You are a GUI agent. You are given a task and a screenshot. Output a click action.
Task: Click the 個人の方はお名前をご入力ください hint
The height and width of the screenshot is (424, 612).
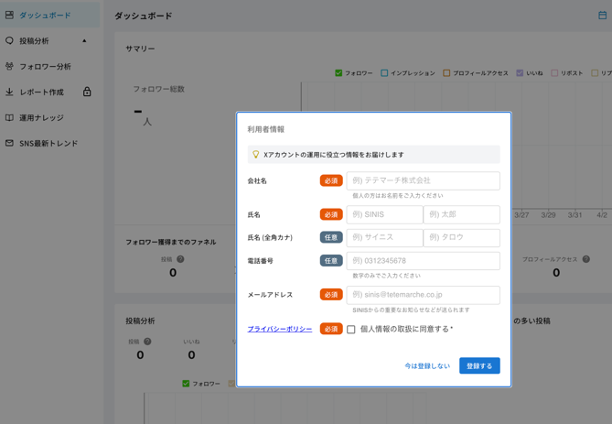(x=398, y=196)
